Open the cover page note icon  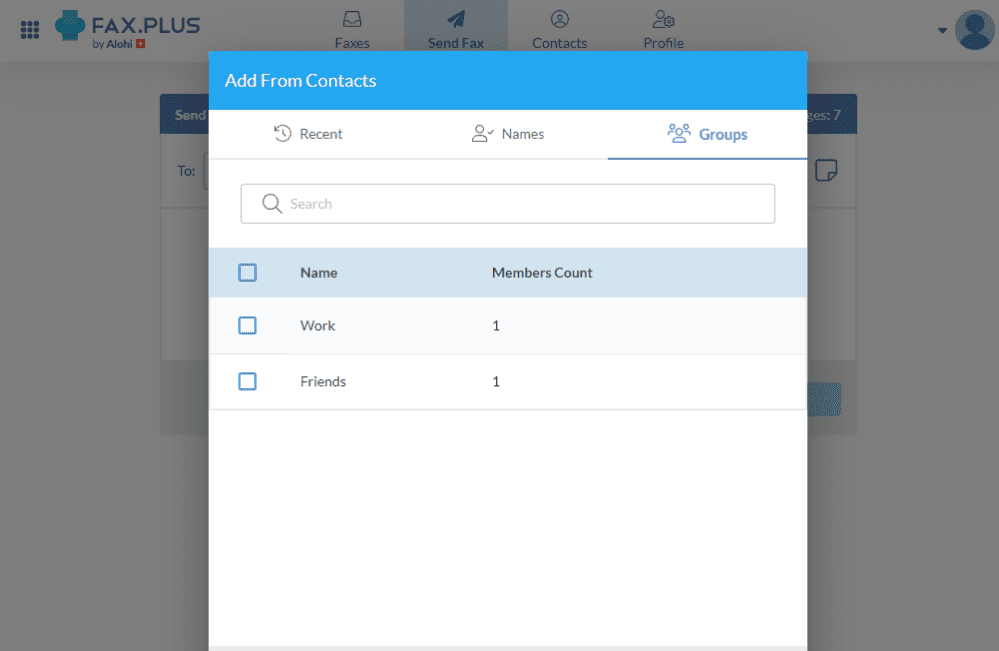(827, 171)
